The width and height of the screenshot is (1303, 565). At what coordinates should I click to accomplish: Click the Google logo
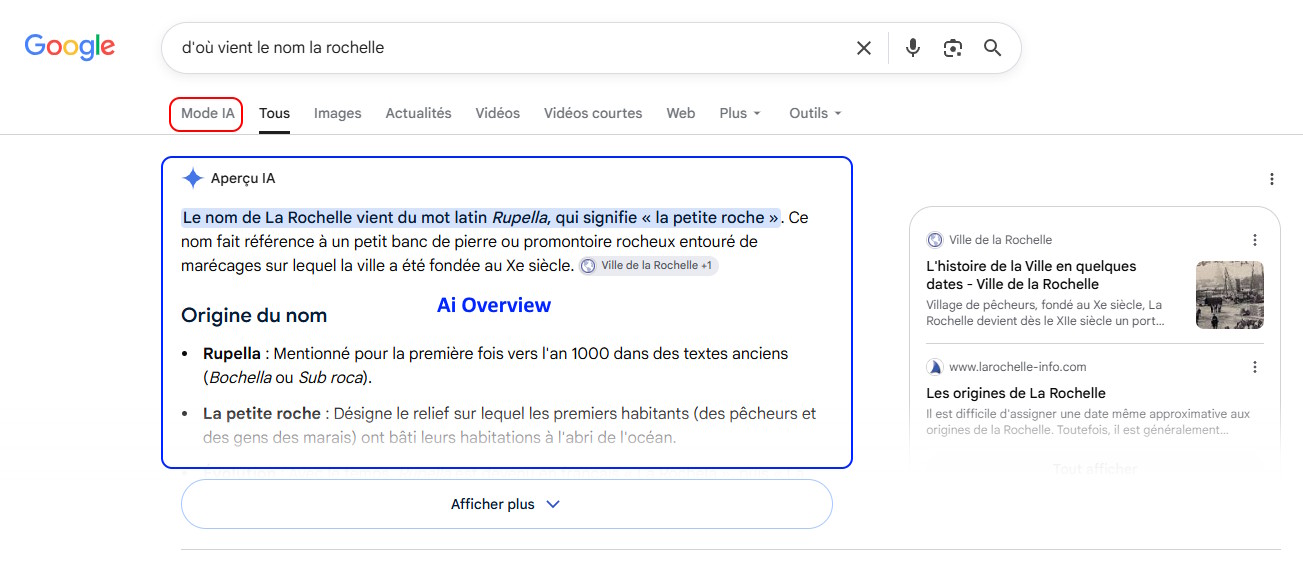point(70,46)
